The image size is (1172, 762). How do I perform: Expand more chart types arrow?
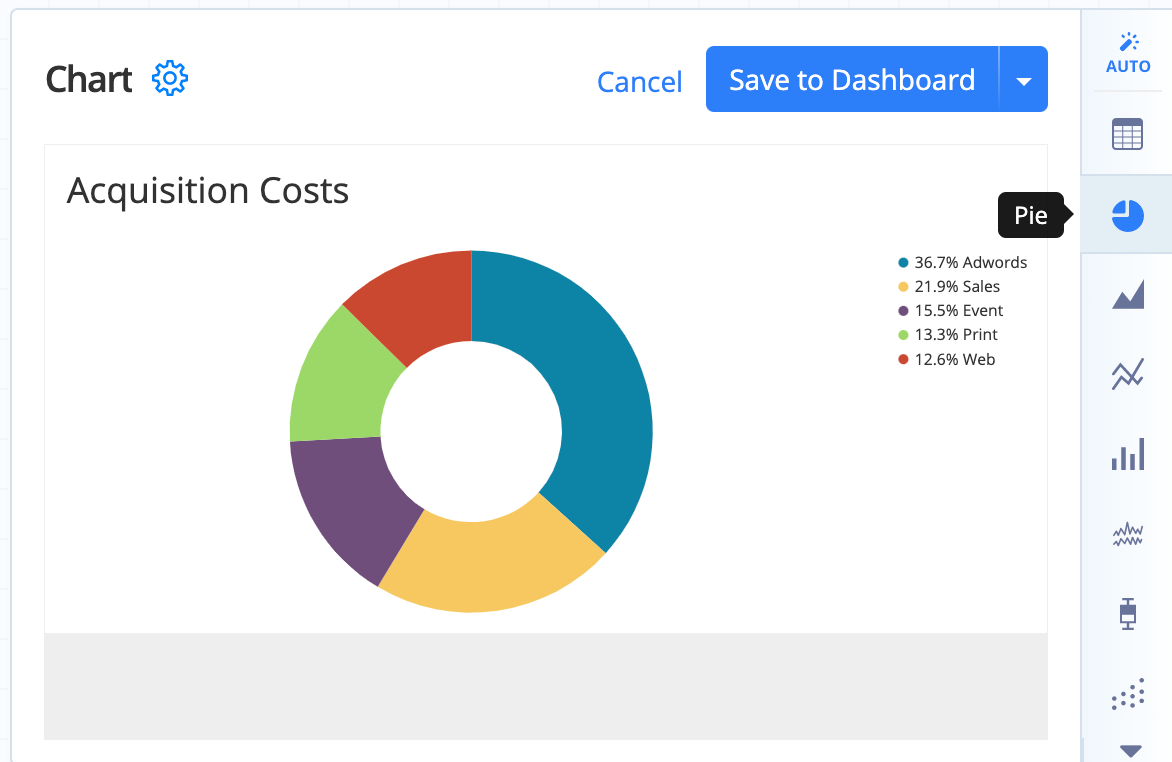[1130, 750]
